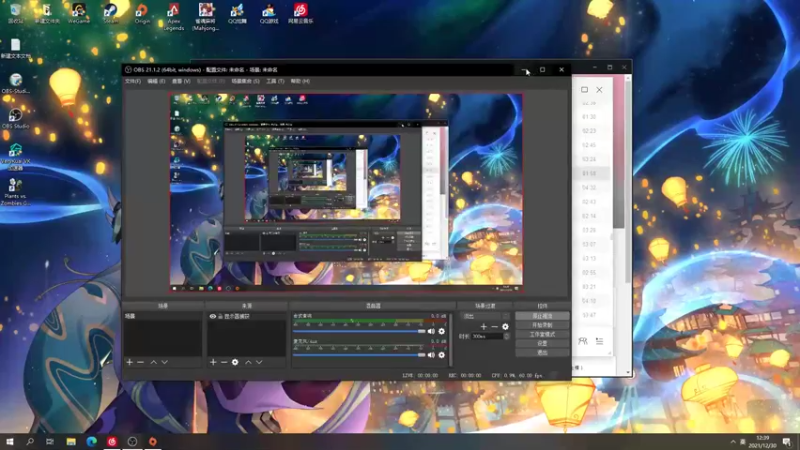The height and width of the screenshot is (450, 800).
Task: Open the 场景集合(S) menu in OBS
Action: [x=245, y=81]
